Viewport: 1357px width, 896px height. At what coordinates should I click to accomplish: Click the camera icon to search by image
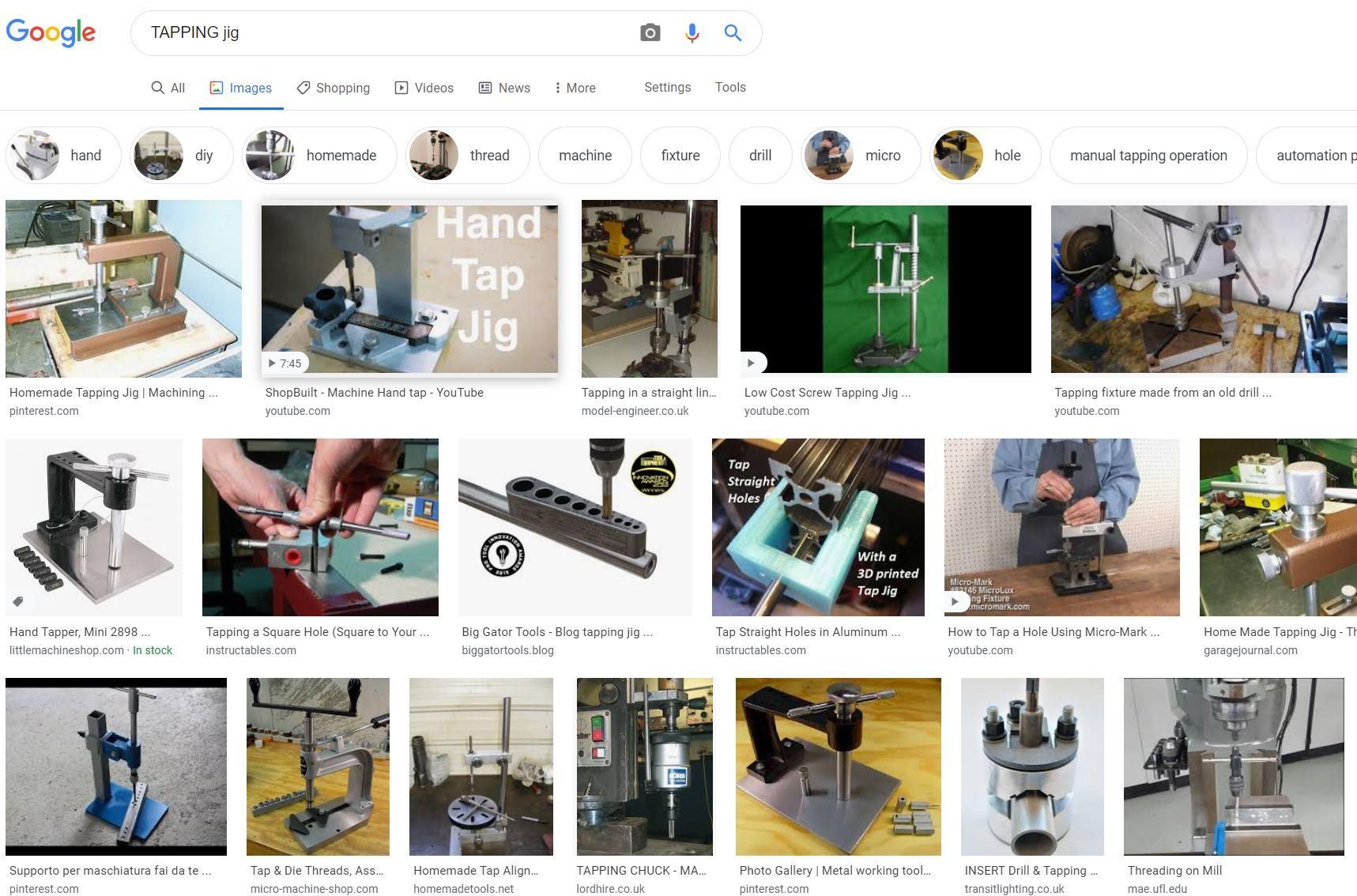point(649,32)
